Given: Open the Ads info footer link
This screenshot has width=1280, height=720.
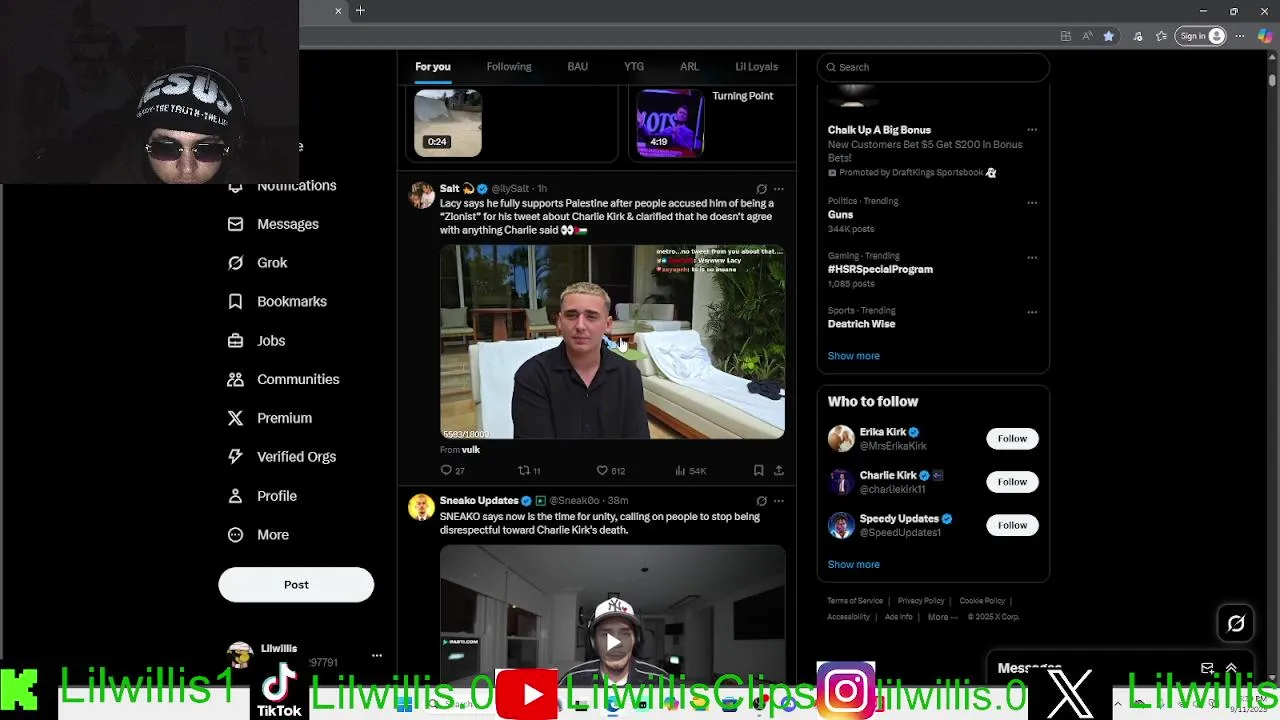Looking at the screenshot, I should [898, 617].
